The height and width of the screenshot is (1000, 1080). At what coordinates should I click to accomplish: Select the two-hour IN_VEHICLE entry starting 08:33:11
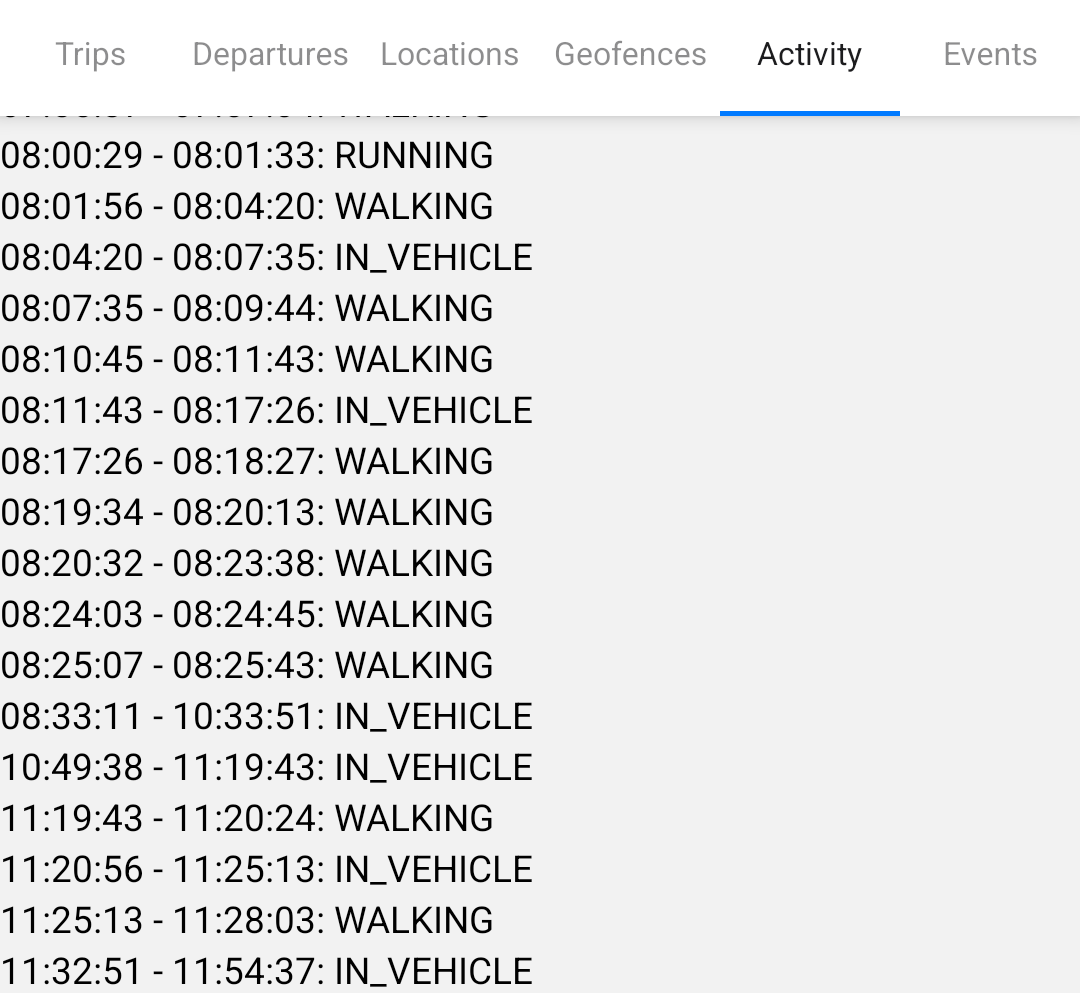[x=266, y=716]
